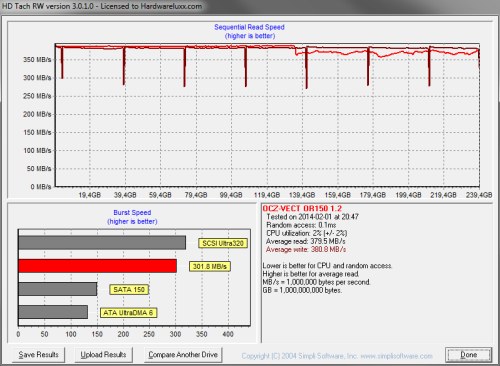Select the ATA UltraDMA 6 gray bar
Screen dimensions: 500x366
click(53, 312)
